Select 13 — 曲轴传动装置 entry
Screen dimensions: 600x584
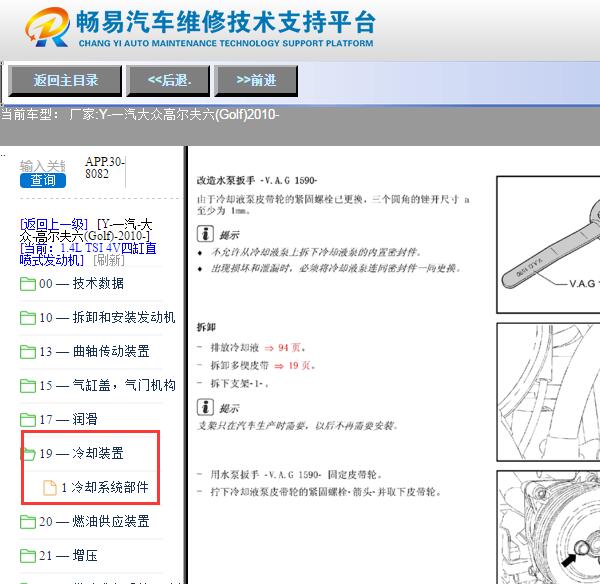point(94,351)
